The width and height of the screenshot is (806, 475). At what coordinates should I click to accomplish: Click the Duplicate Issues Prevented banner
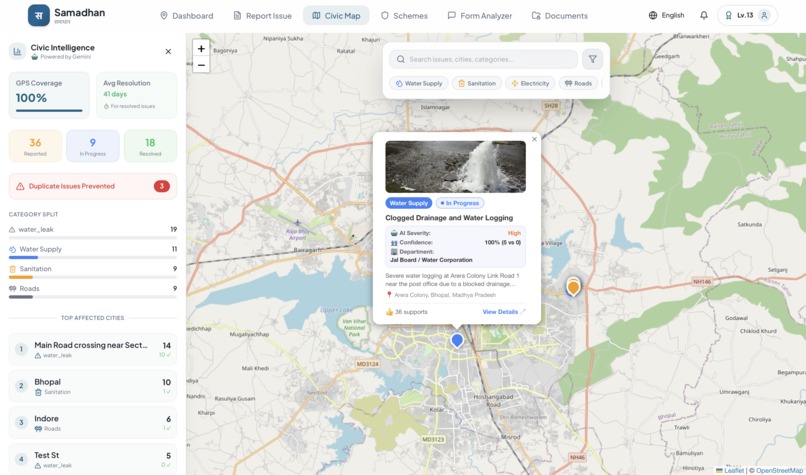point(93,186)
